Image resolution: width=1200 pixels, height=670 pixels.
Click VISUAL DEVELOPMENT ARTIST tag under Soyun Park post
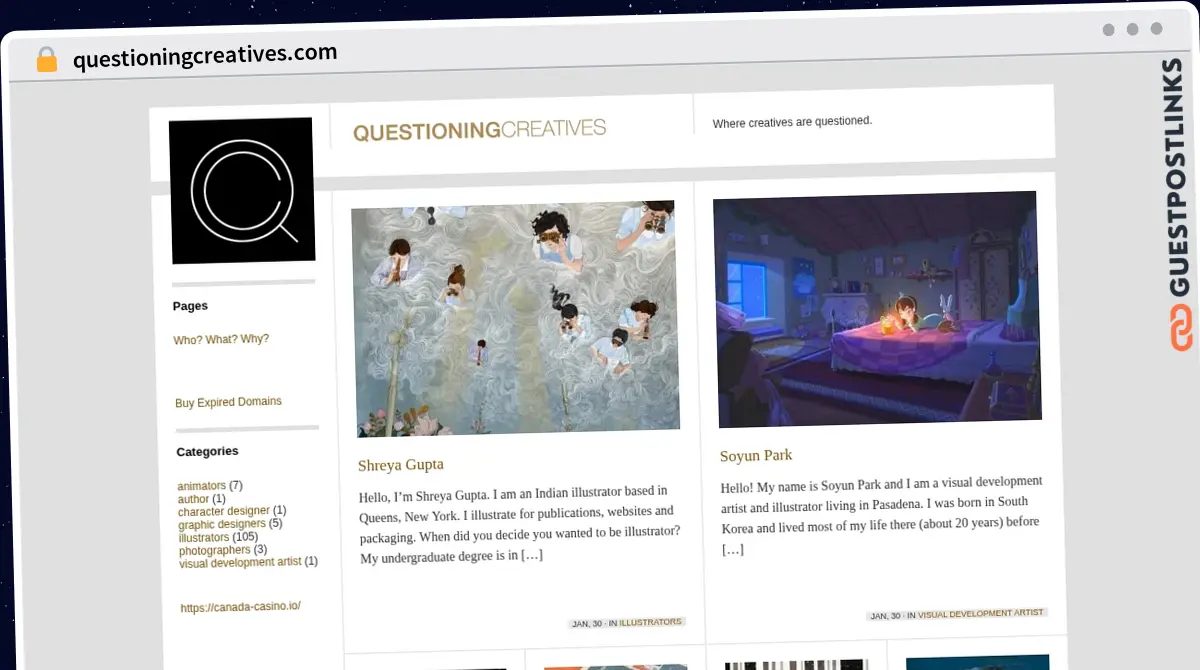(x=981, y=613)
